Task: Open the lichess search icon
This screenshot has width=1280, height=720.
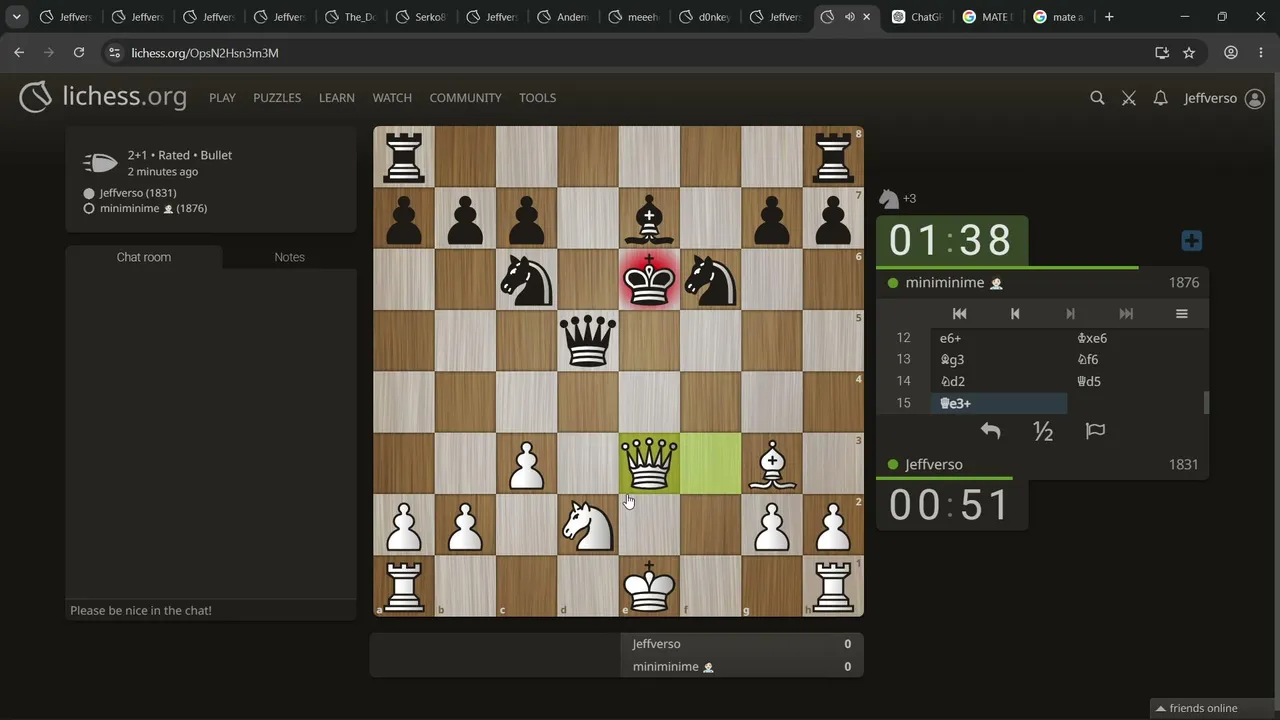Action: [x=1097, y=98]
